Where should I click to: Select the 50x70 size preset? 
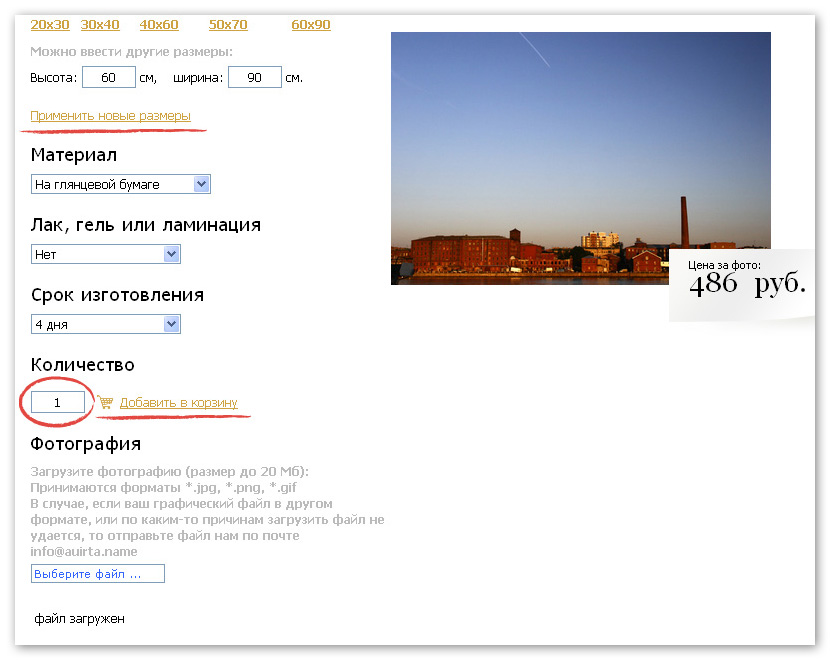click(228, 25)
